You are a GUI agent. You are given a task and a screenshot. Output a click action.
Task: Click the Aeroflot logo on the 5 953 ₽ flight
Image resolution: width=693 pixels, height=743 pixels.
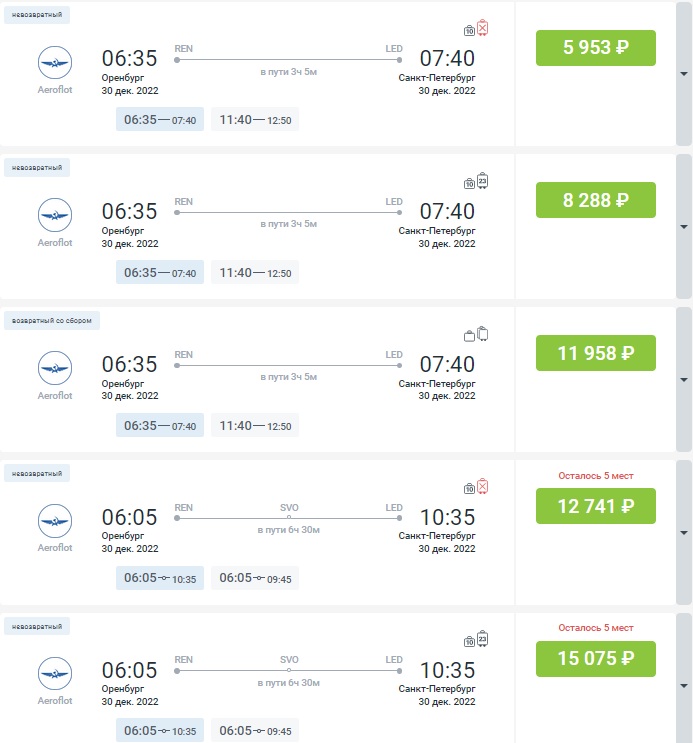pyautogui.click(x=55, y=64)
